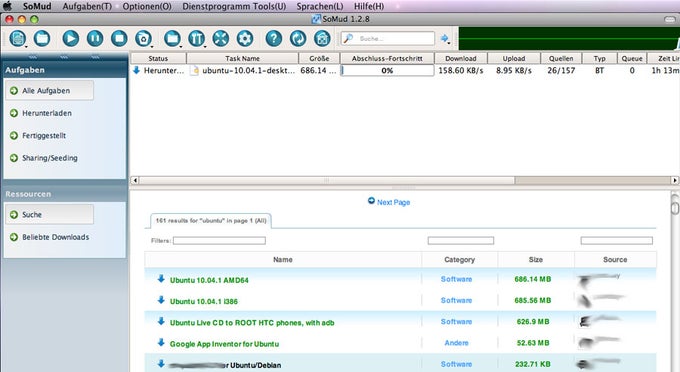Click the Name filter field after Filters:
The image size is (680, 372).
(x=219, y=240)
